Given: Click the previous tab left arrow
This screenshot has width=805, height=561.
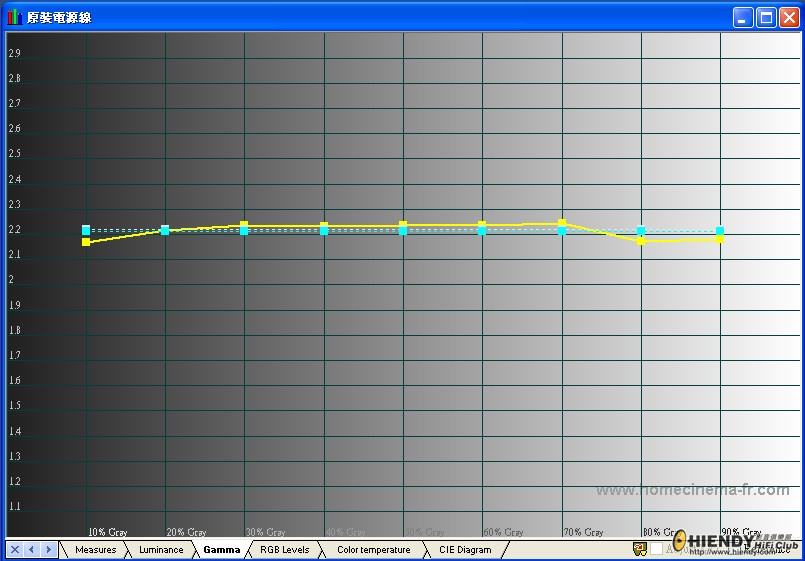Looking at the screenshot, I should pyautogui.click(x=31, y=550).
